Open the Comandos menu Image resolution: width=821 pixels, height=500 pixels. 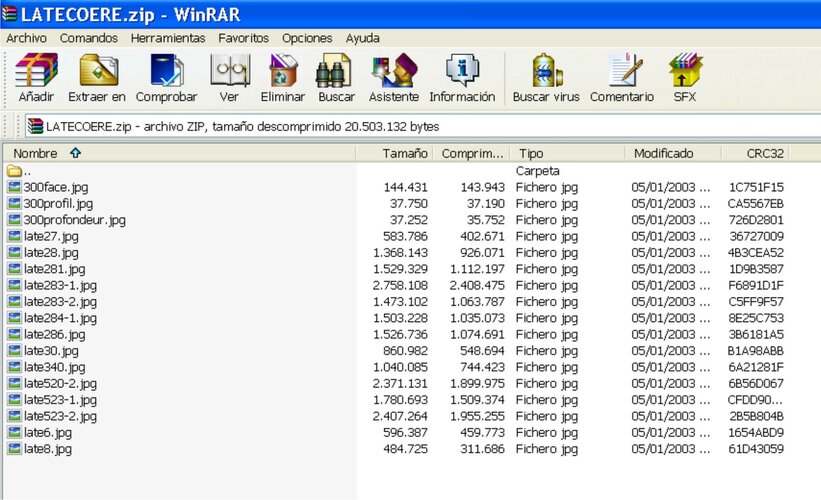pos(88,38)
